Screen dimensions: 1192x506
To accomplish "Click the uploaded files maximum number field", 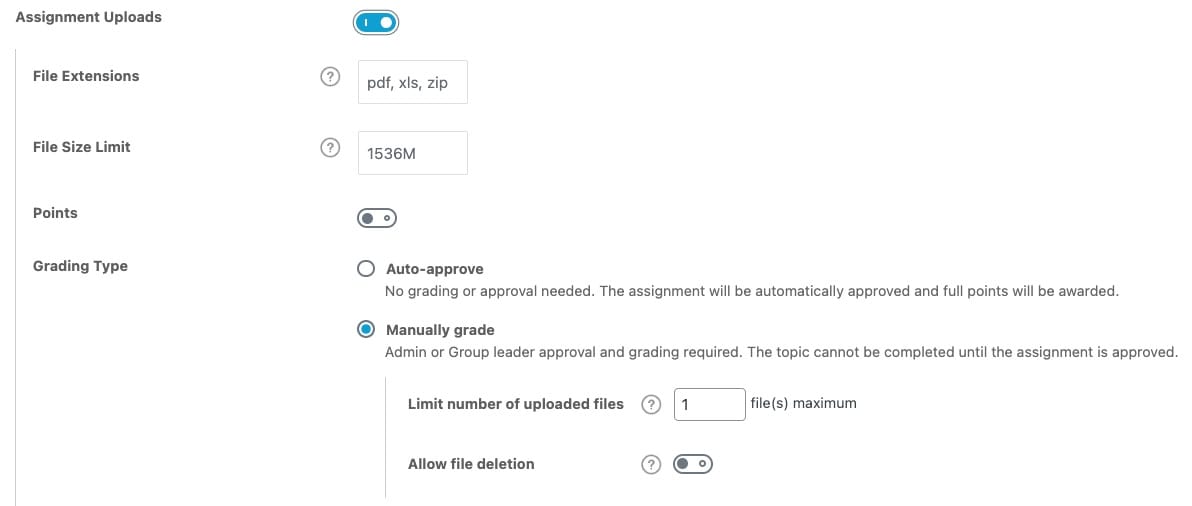I will point(710,404).
